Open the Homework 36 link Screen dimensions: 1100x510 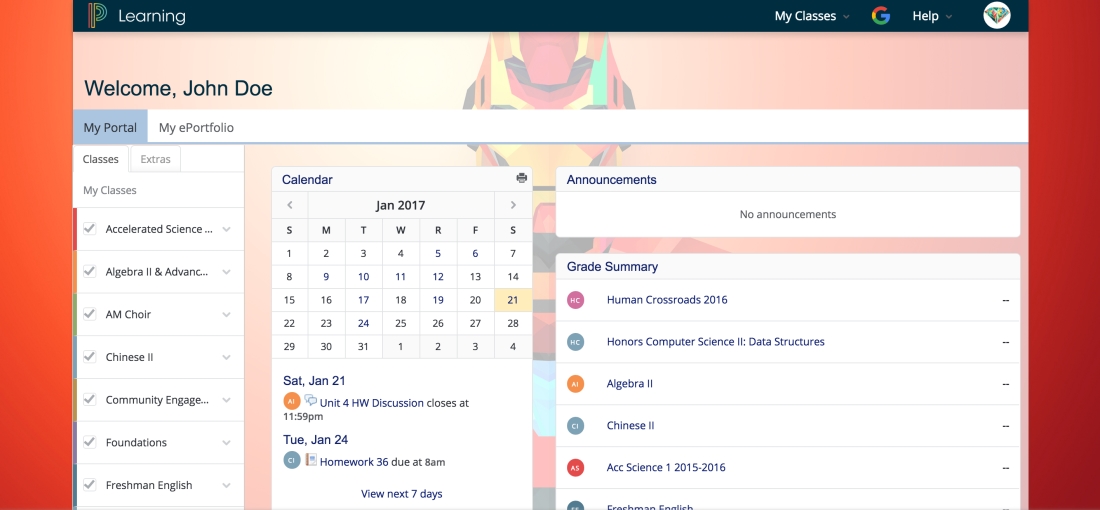[354, 462]
